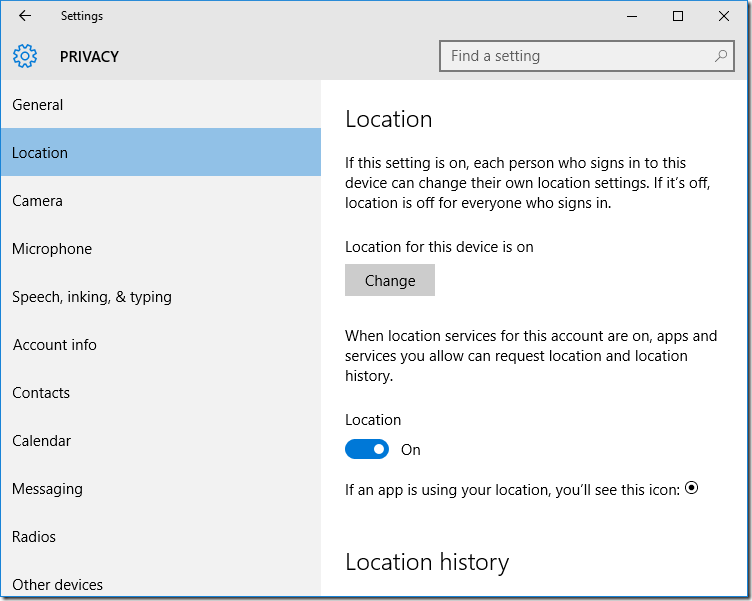Click the search magnifier icon

pyautogui.click(x=720, y=56)
